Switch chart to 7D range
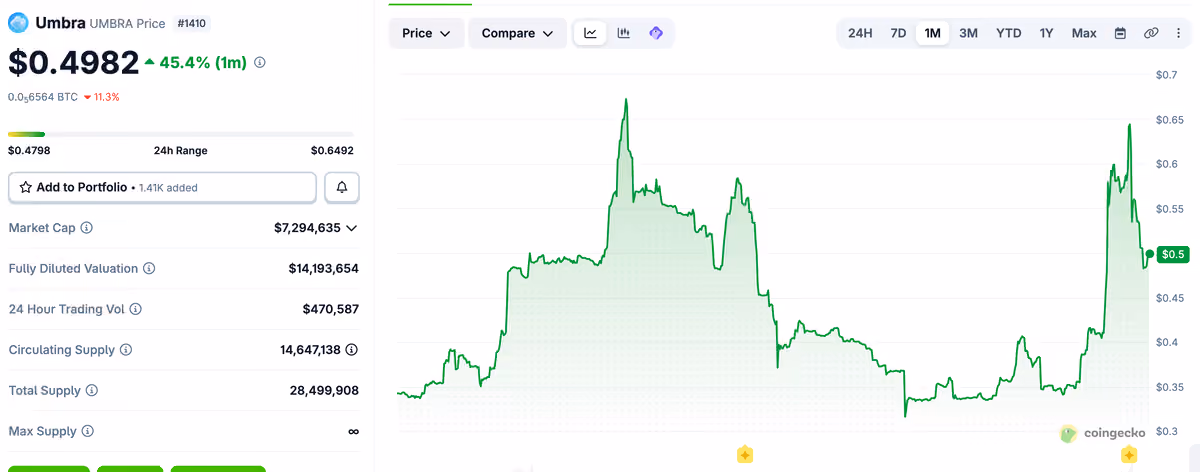 tap(898, 33)
